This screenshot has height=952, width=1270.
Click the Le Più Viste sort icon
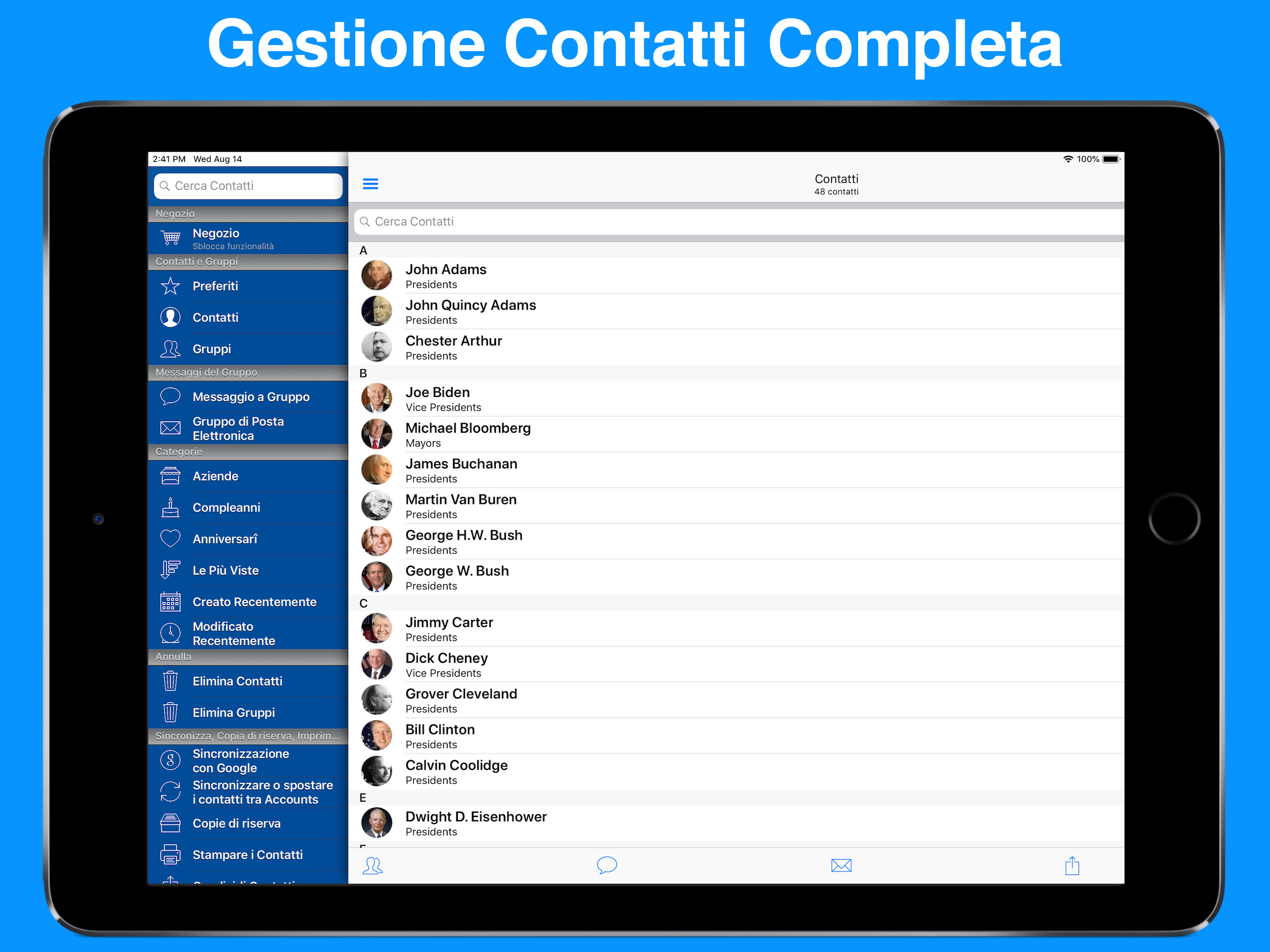171,569
